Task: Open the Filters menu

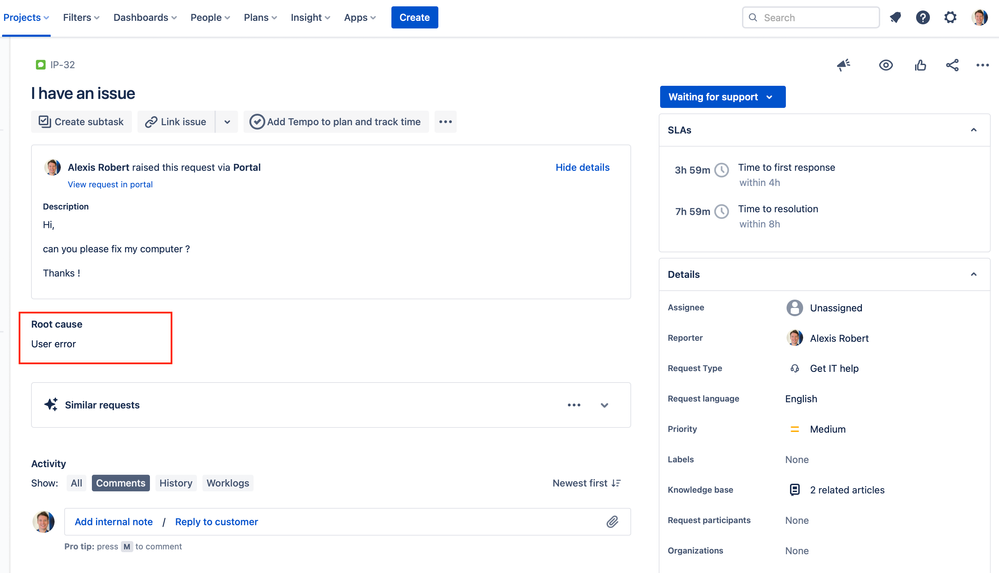Action: [81, 18]
